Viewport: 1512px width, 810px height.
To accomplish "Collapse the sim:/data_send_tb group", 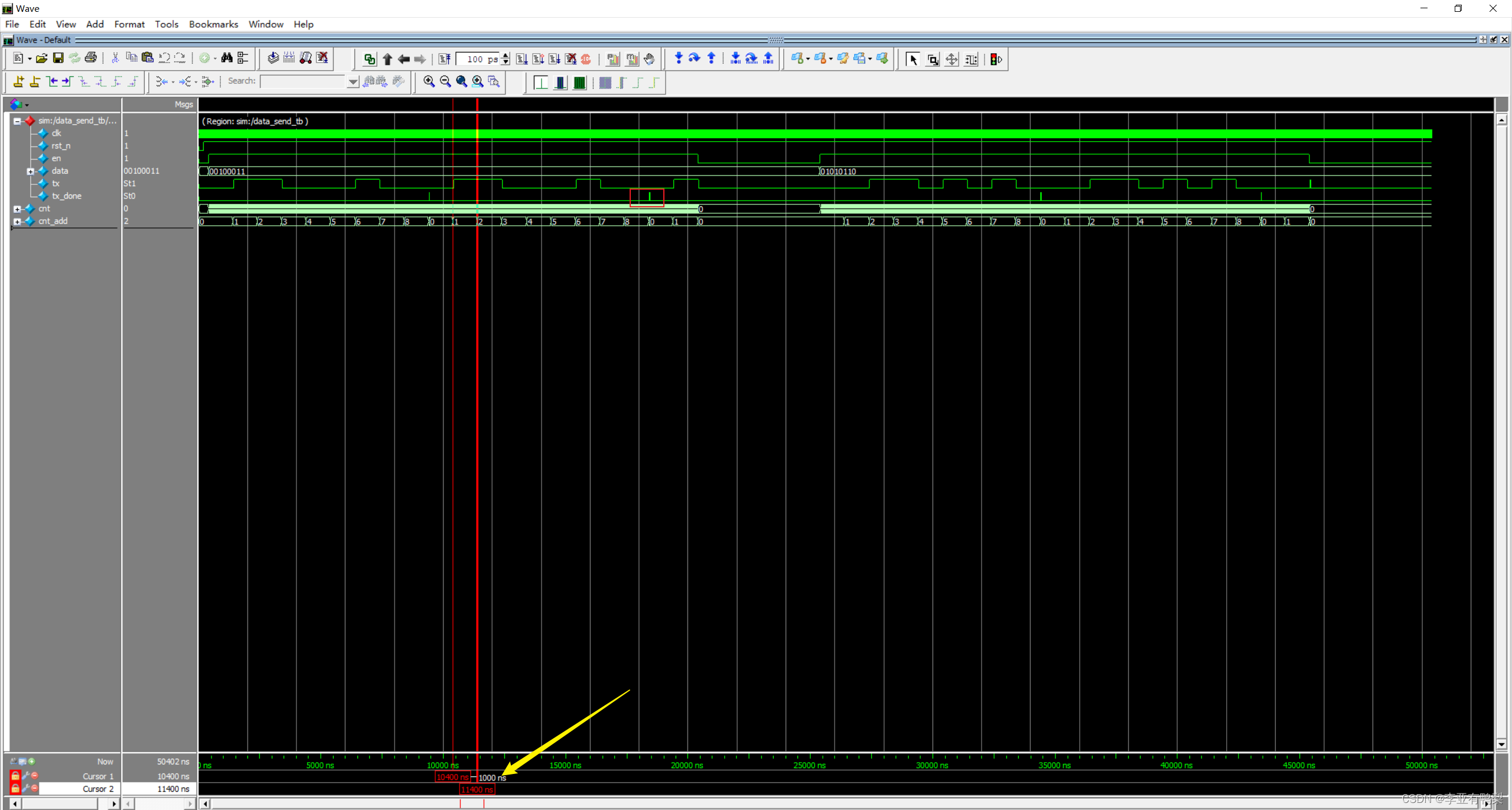I will 17,121.
